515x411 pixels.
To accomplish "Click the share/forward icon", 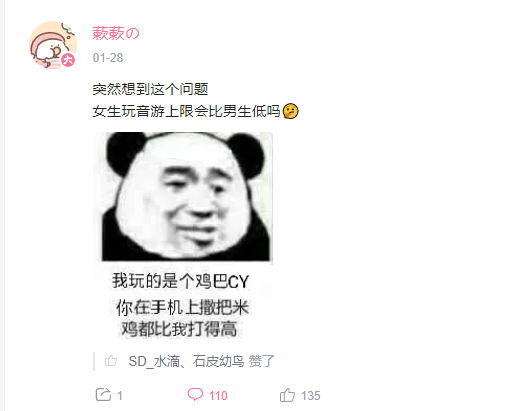I will pos(103,395).
